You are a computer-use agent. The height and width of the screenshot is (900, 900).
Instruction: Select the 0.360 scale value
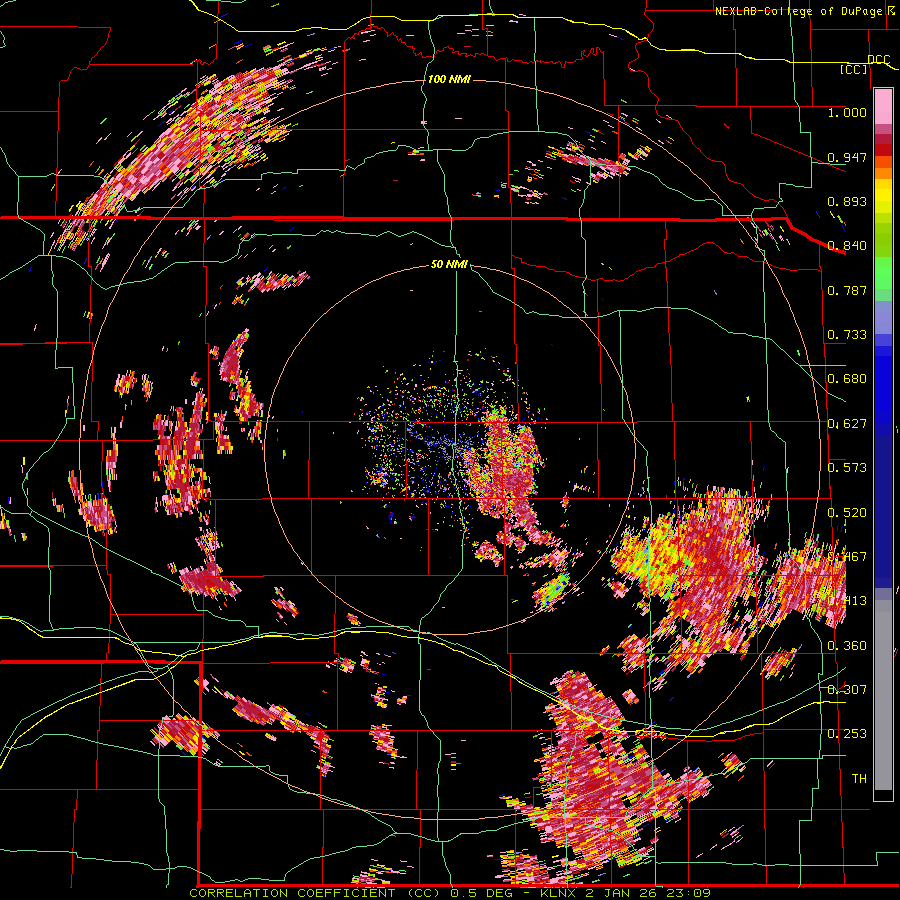pos(847,645)
